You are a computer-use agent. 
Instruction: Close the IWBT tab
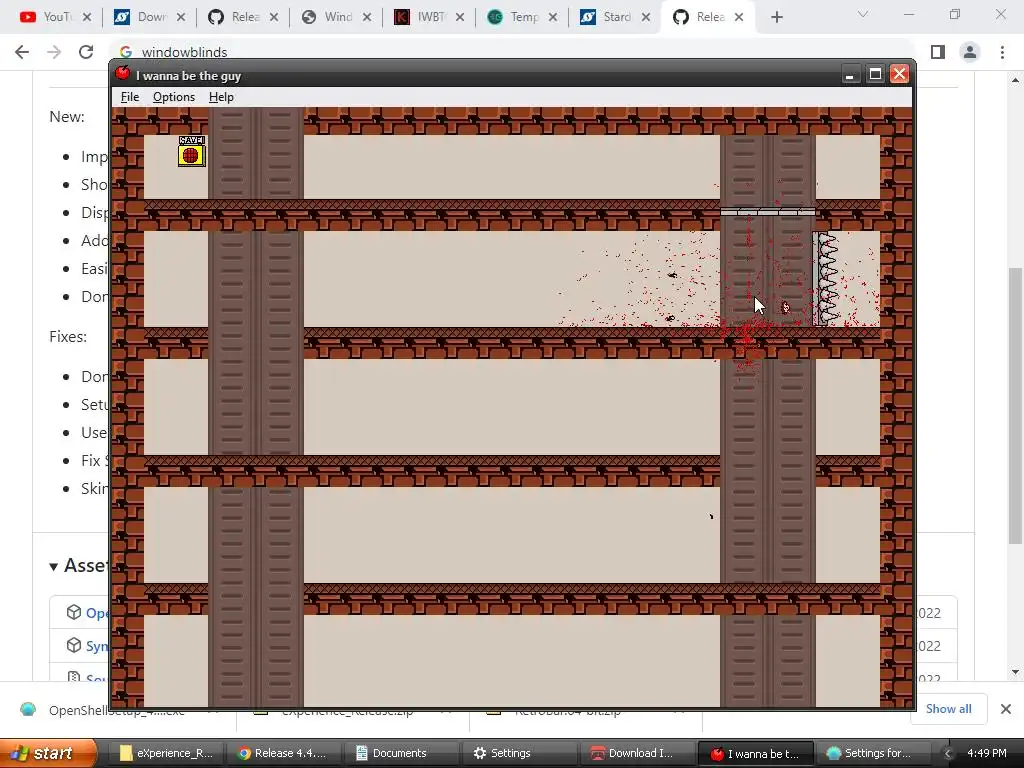(x=460, y=17)
